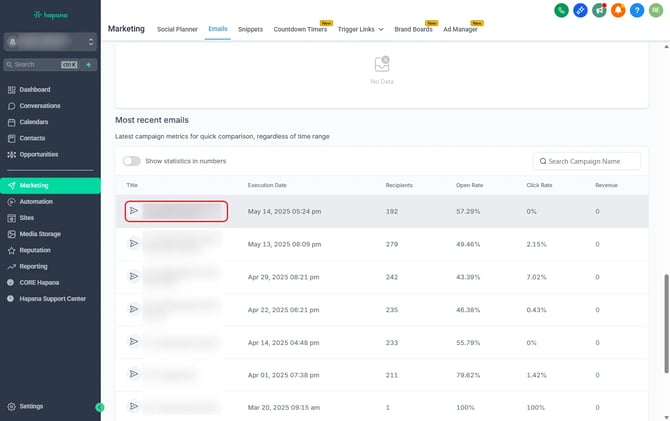Click the green megaphone announcements icon
Viewport: 670px width, 421px height.
coord(600,10)
